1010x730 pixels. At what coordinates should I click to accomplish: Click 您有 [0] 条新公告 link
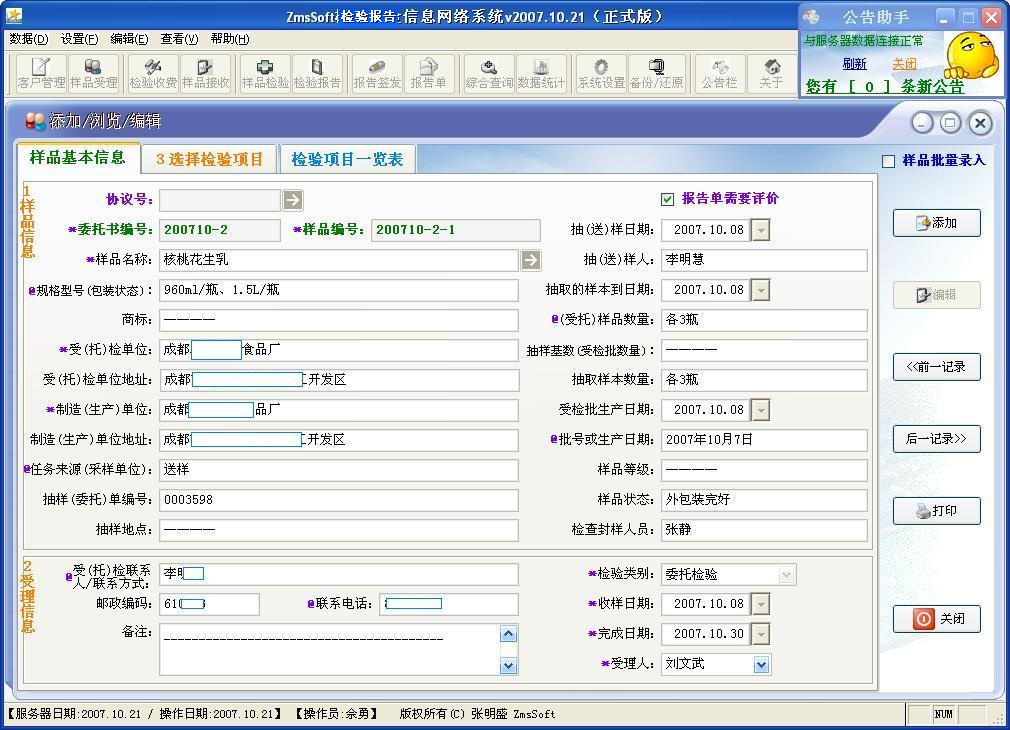[x=885, y=86]
